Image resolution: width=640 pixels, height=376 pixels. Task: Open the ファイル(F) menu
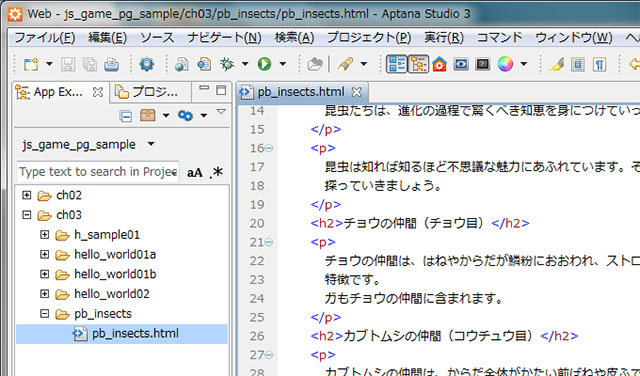click(x=45, y=38)
